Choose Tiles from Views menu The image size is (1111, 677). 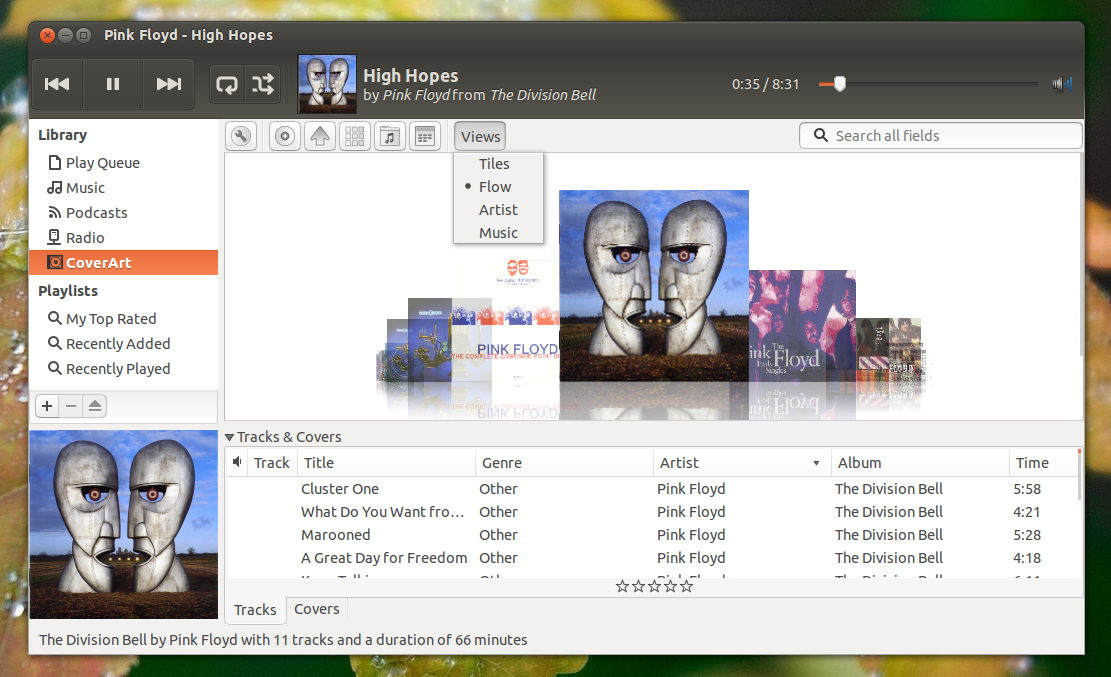(x=498, y=164)
